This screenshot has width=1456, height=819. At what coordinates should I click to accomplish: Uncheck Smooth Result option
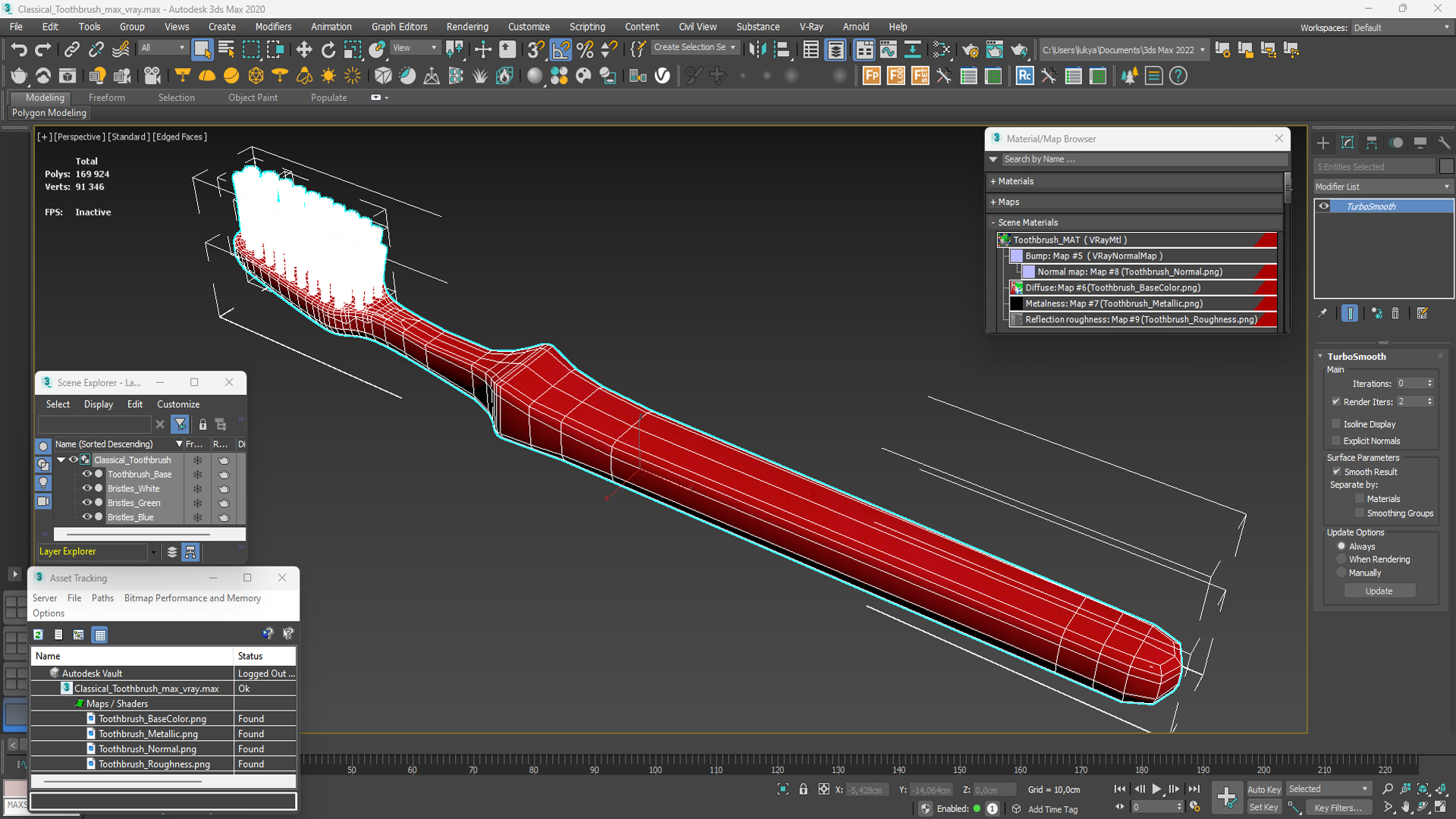1336,472
